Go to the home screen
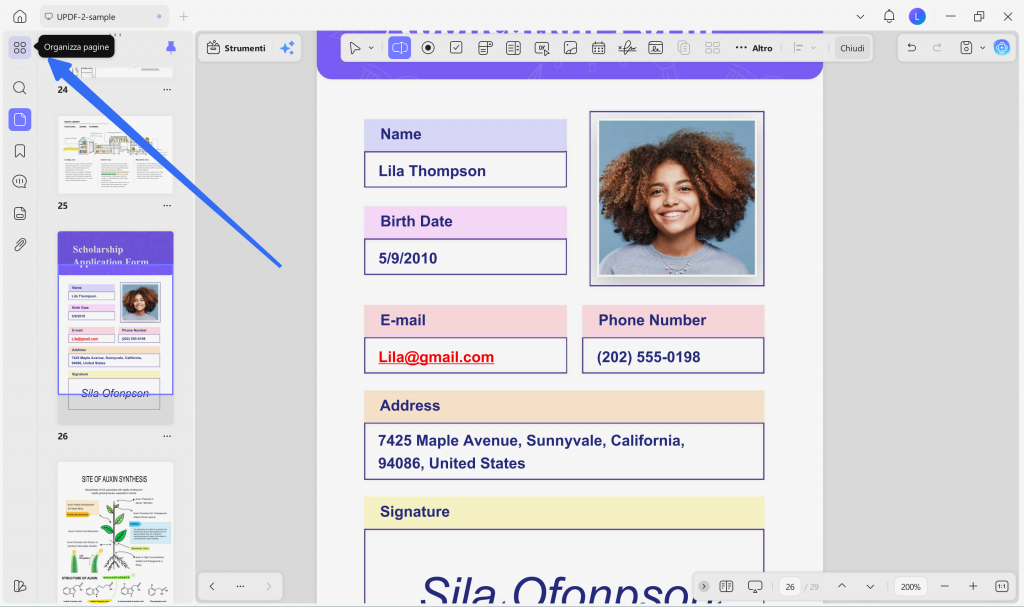1024x607 pixels. click(20, 16)
